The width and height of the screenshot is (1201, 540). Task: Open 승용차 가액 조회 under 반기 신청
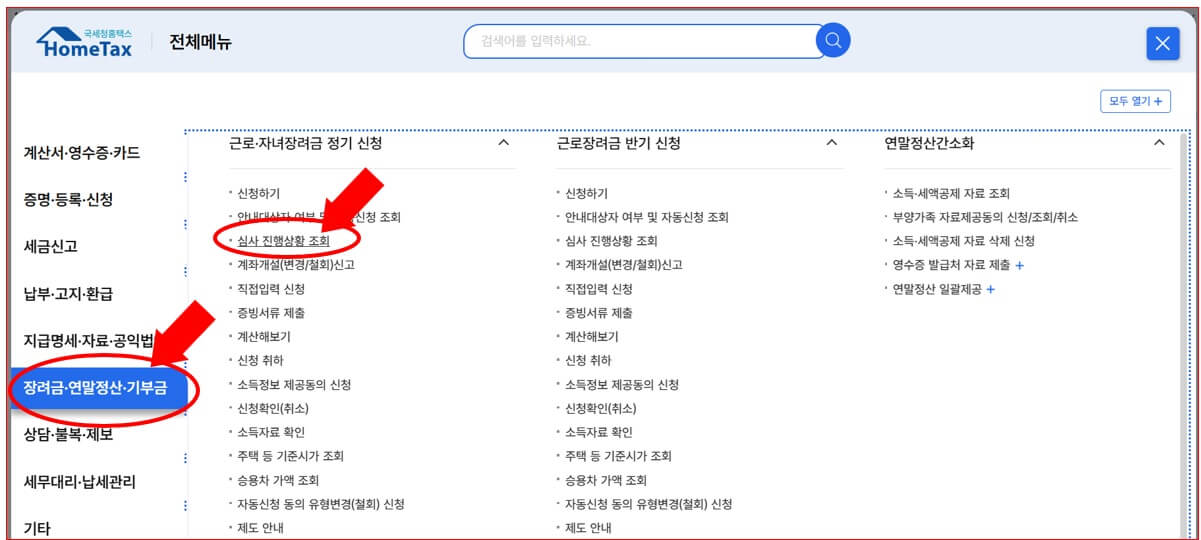(605, 480)
